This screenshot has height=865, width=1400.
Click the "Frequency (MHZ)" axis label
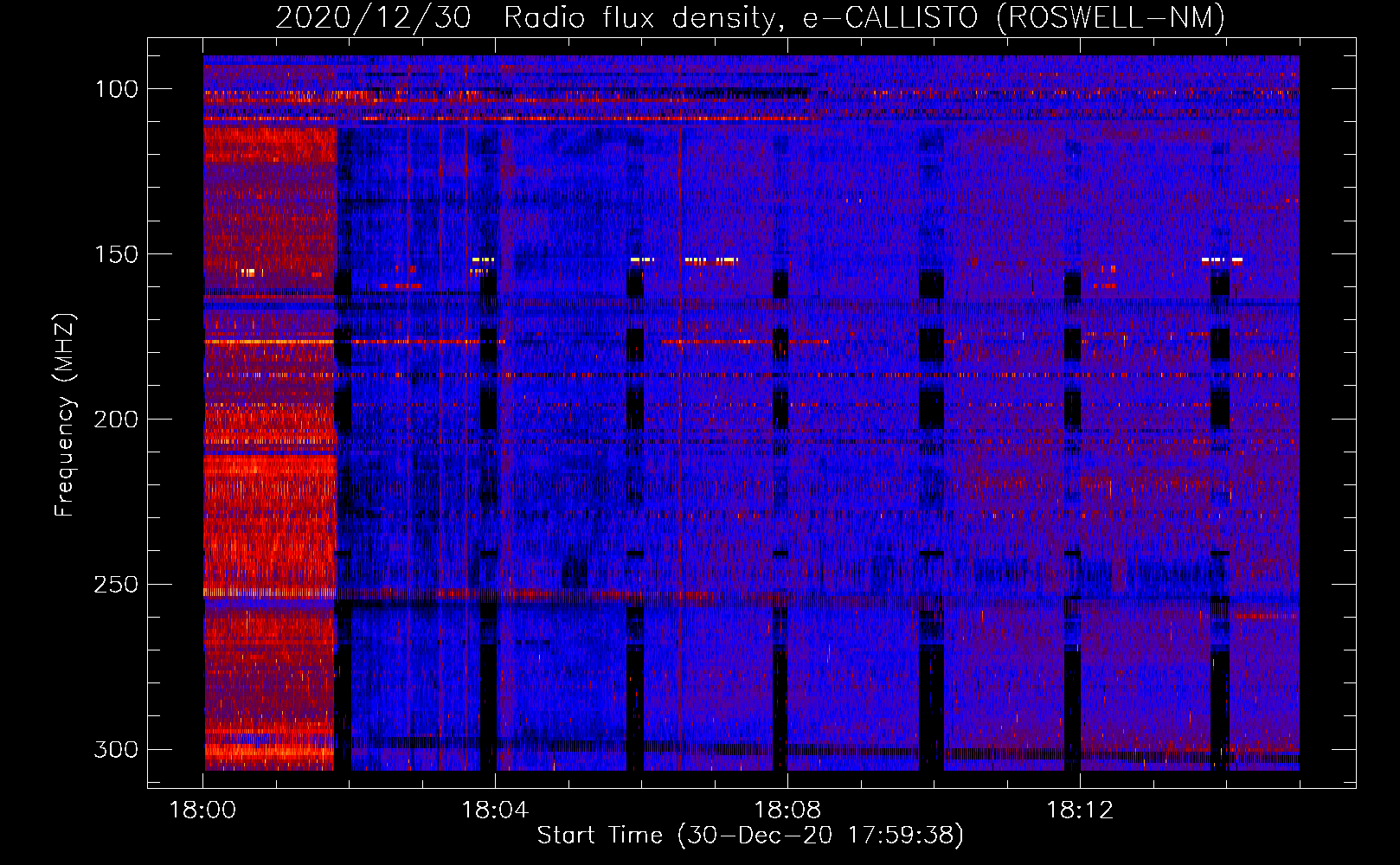coord(65,415)
